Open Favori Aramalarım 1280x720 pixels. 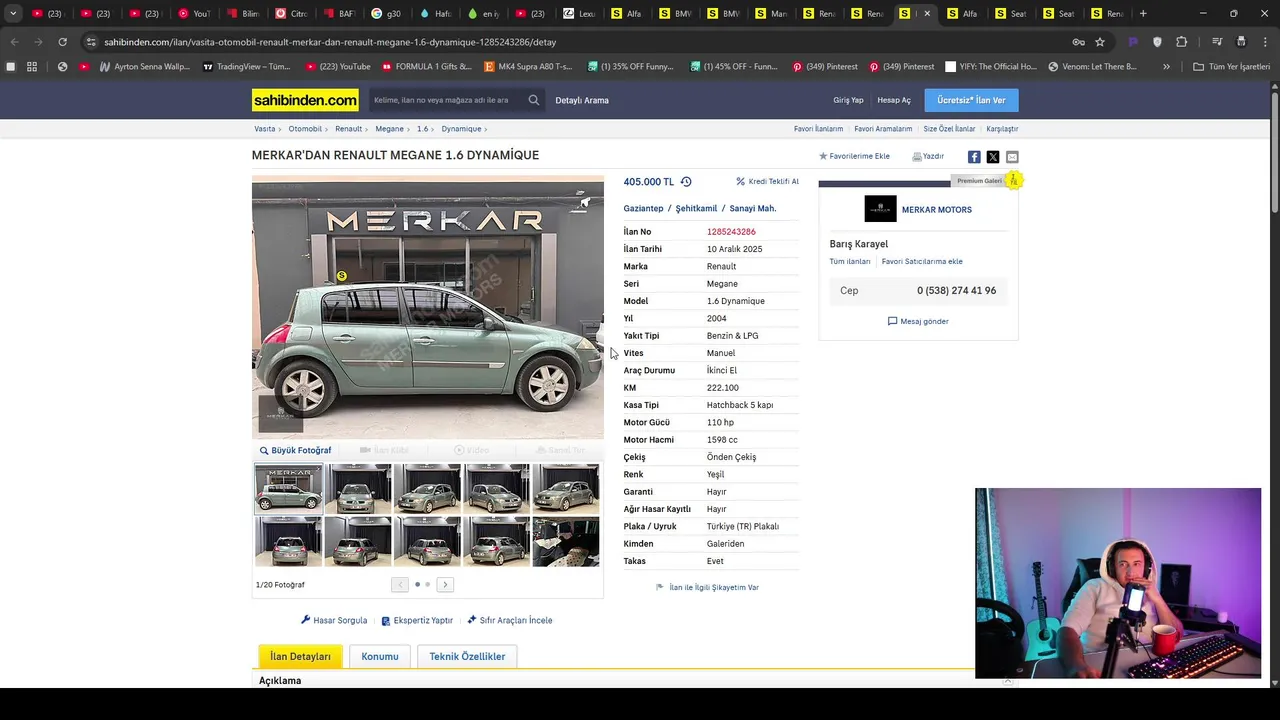point(883,129)
